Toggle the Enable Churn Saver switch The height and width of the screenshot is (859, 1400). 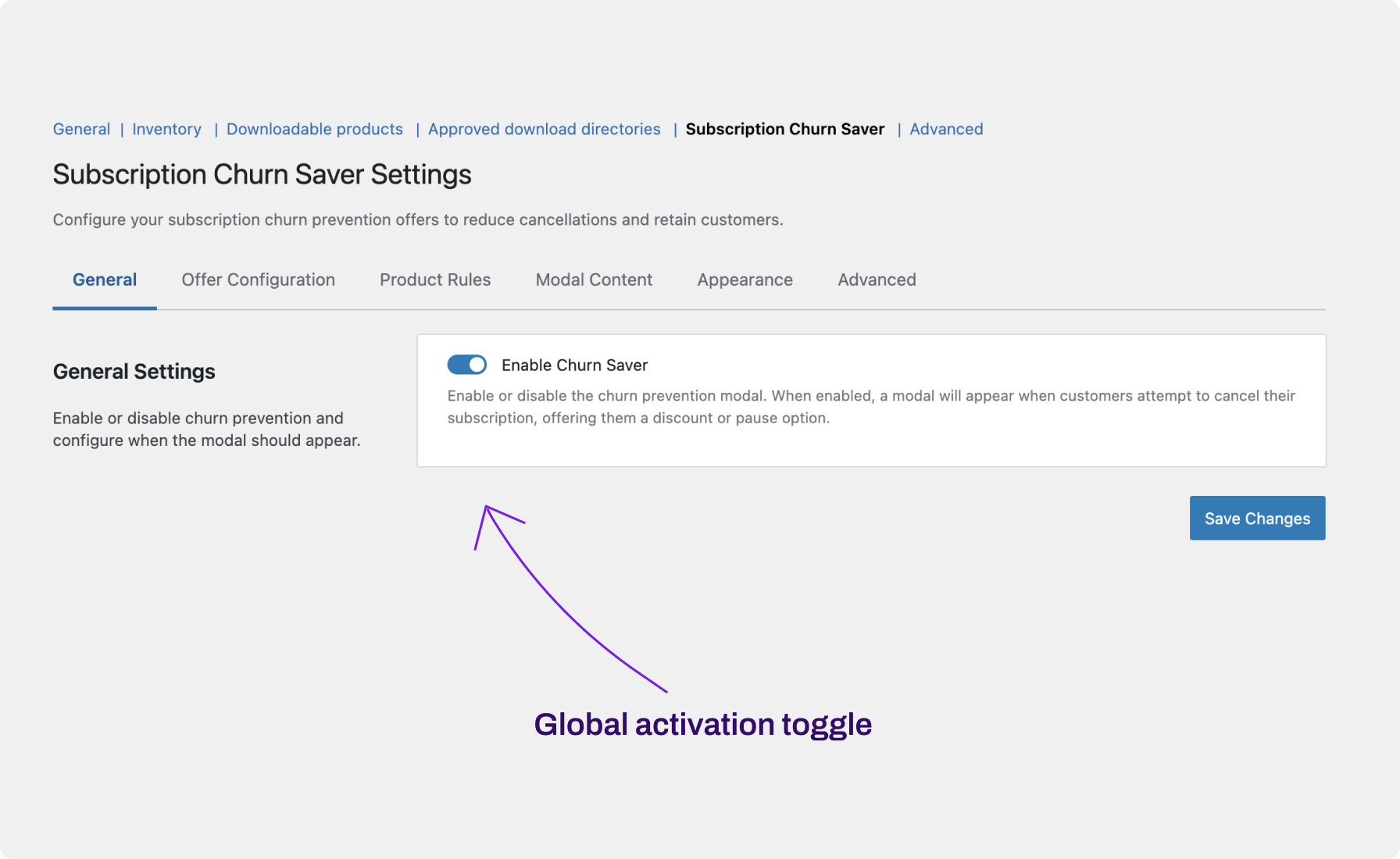click(x=466, y=365)
